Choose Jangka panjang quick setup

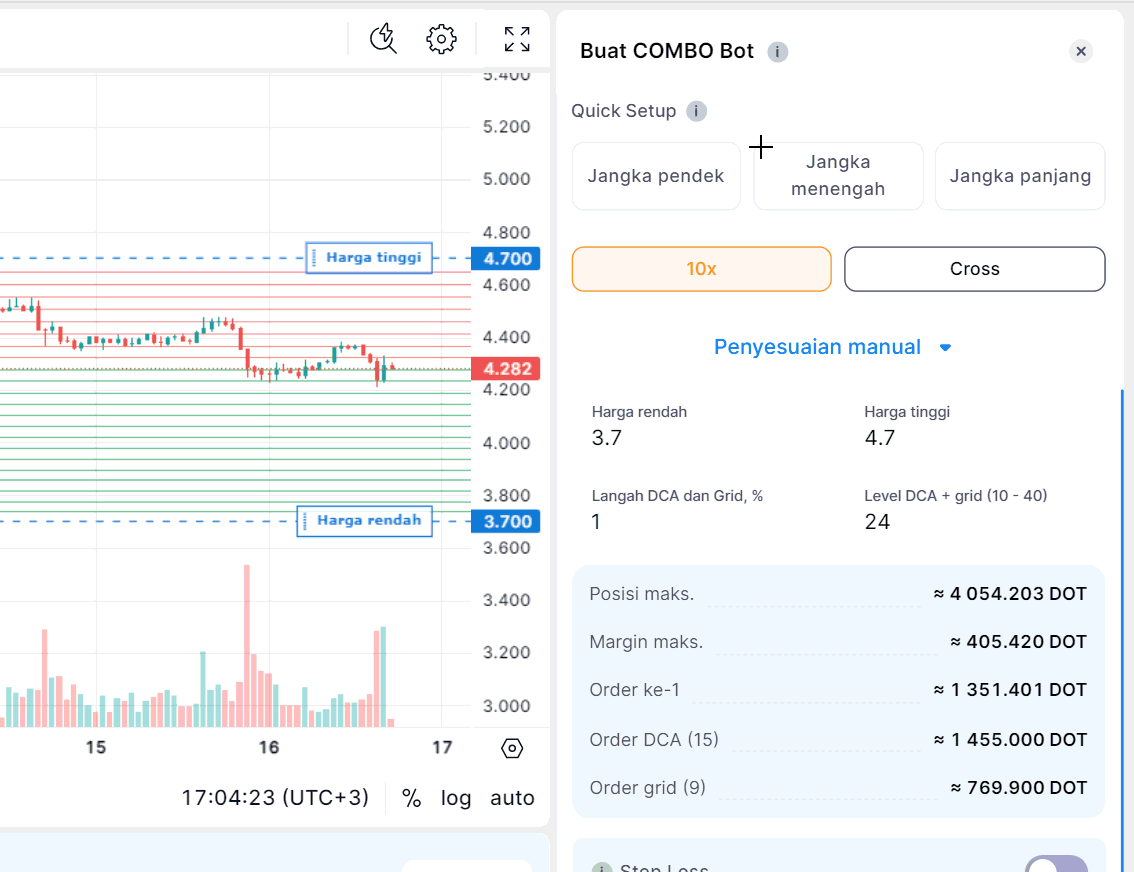(1020, 176)
